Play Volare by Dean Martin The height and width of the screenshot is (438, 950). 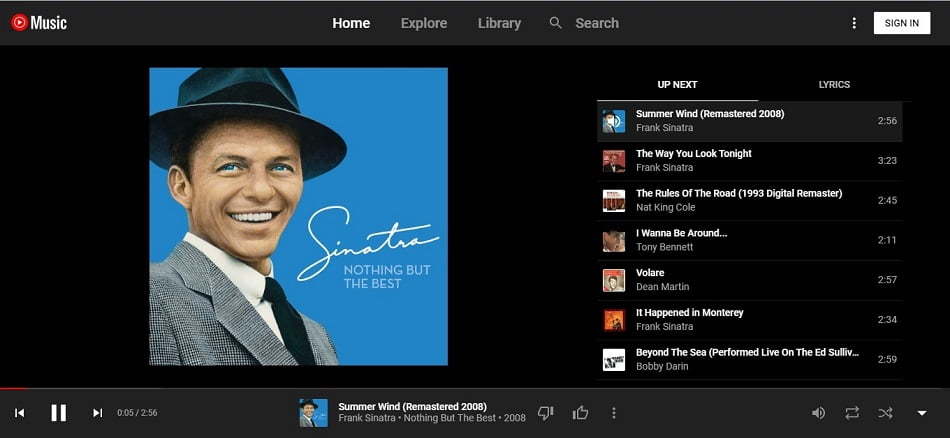point(749,280)
